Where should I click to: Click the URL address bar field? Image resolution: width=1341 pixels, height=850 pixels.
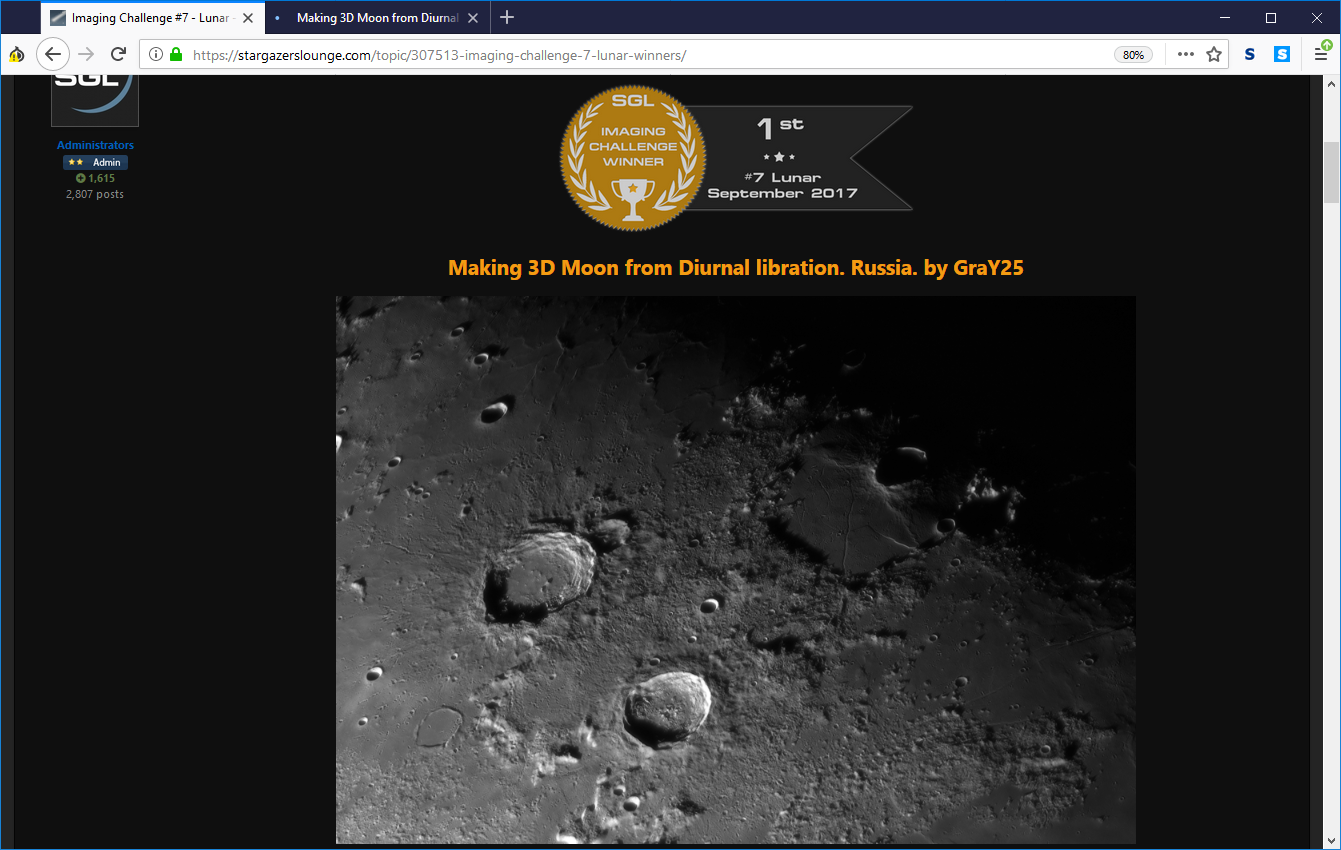click(640, 55)
